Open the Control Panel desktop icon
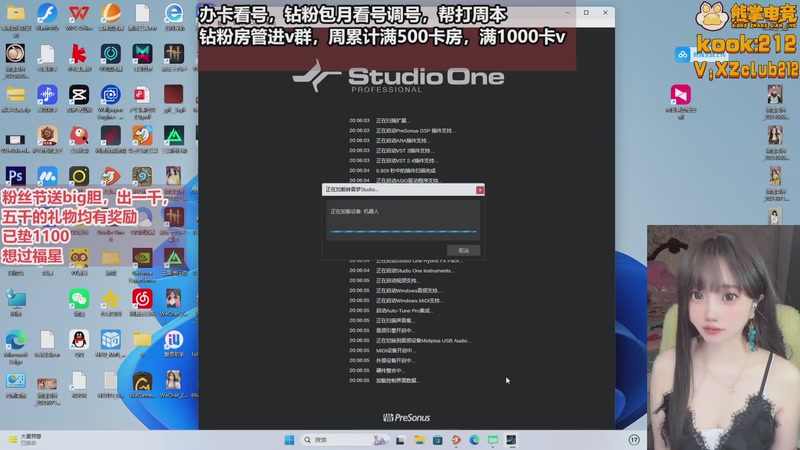This screenshot has width=800, height=450. coord(15,381)
